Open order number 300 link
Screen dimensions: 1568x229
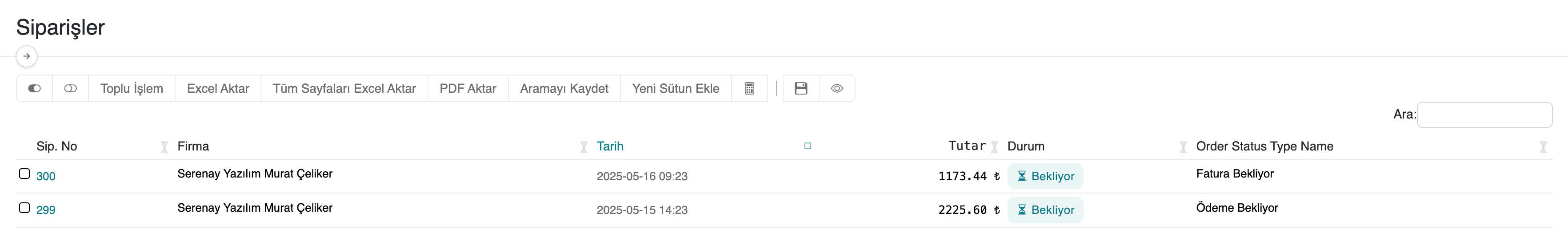tap(46, 176)
